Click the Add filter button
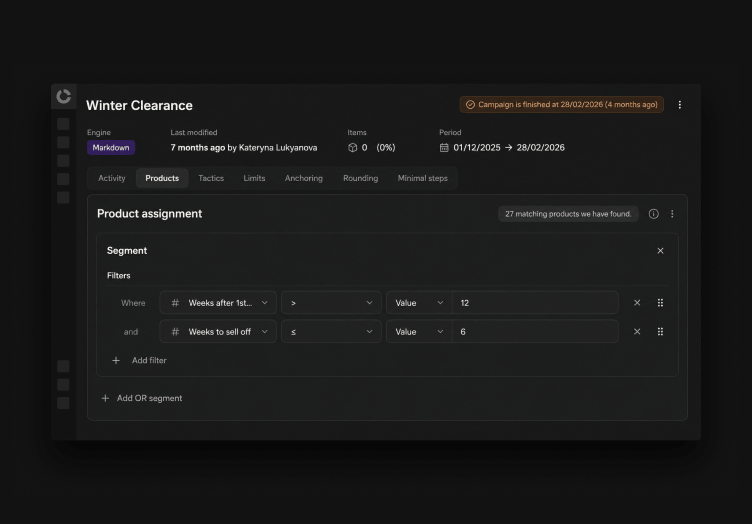The width and height of the screenshot is (752, 524). (x=139, y=361)
